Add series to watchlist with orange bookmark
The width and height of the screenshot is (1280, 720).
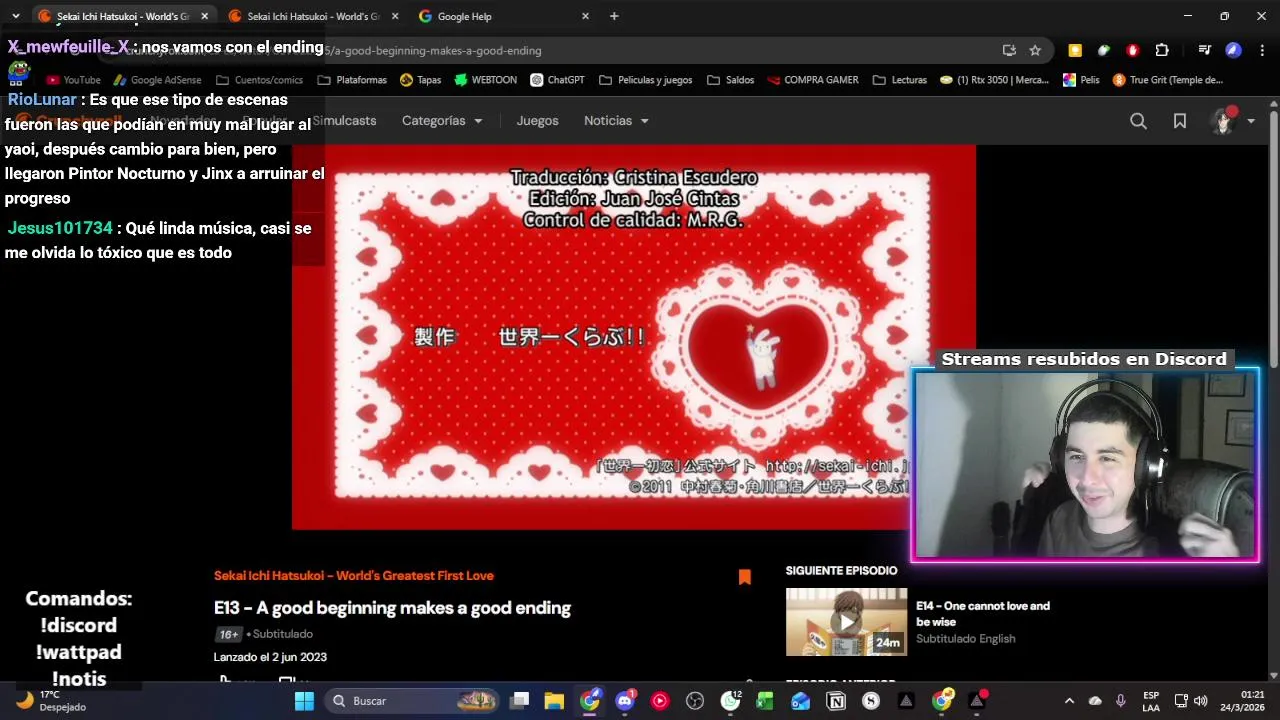click(x=744, y=577)
